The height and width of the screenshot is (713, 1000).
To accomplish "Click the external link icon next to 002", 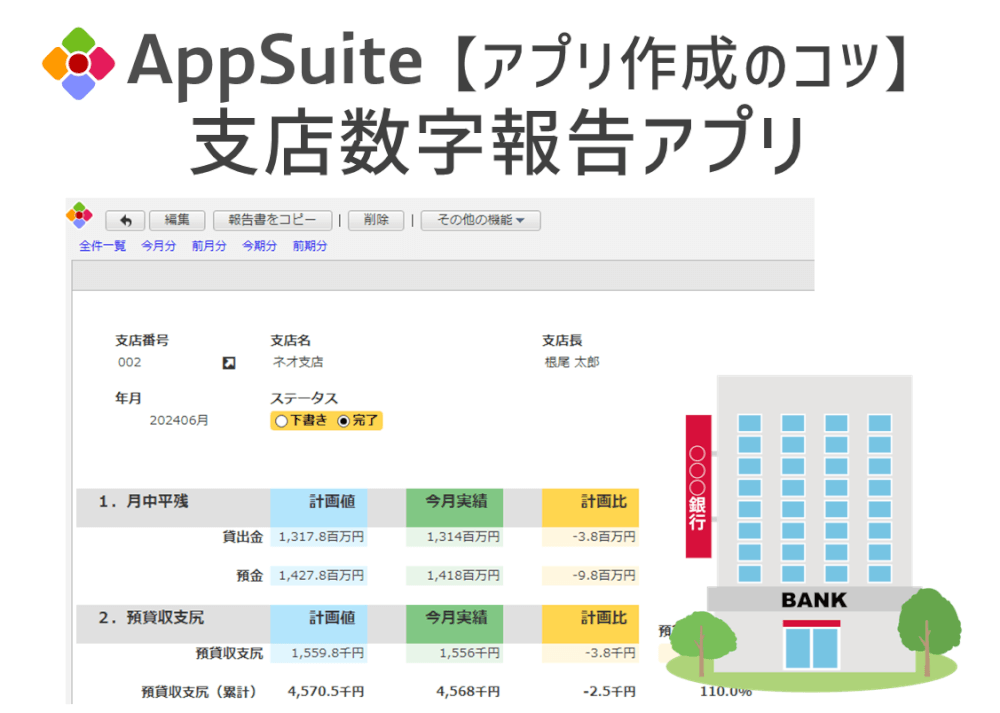I will (x=228, y=362).
